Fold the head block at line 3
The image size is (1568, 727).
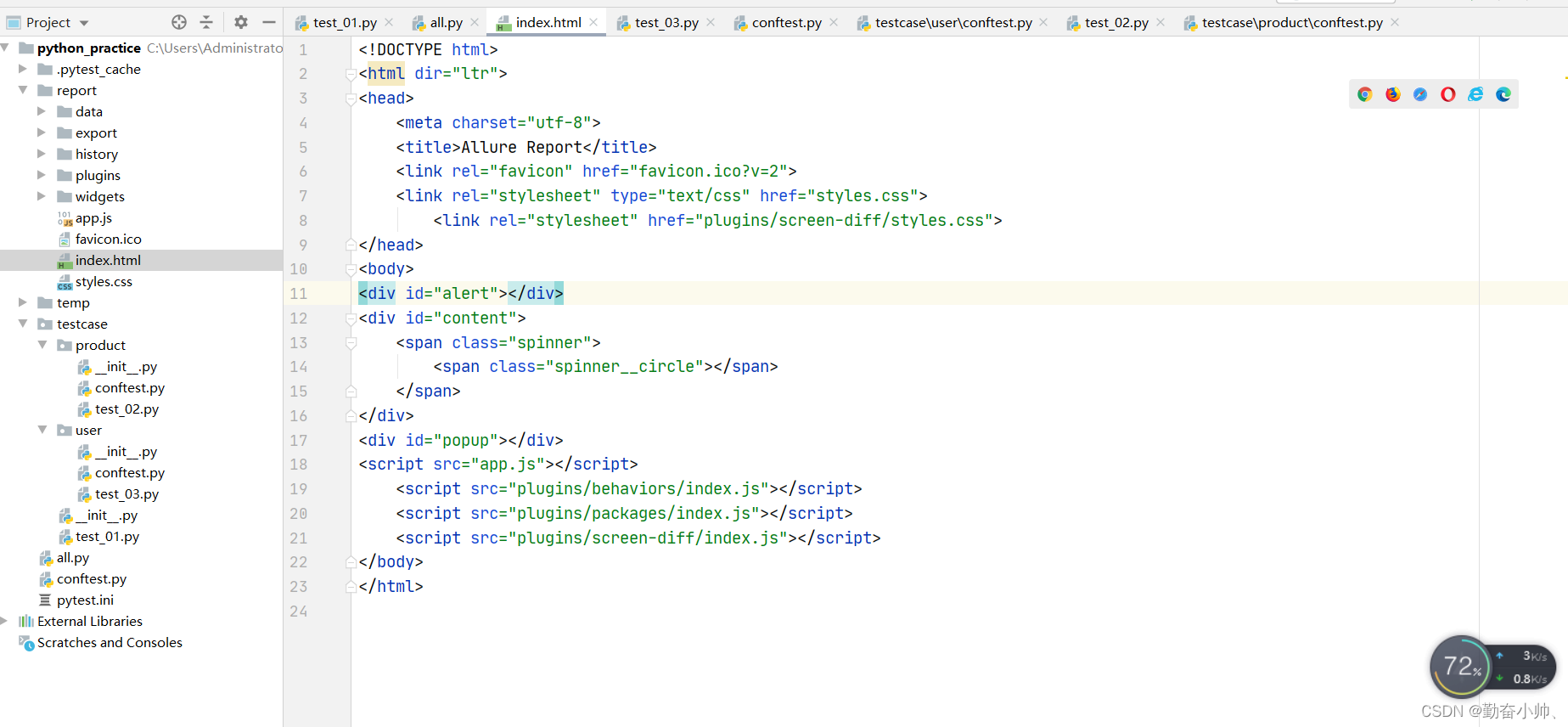pos(351,99)
